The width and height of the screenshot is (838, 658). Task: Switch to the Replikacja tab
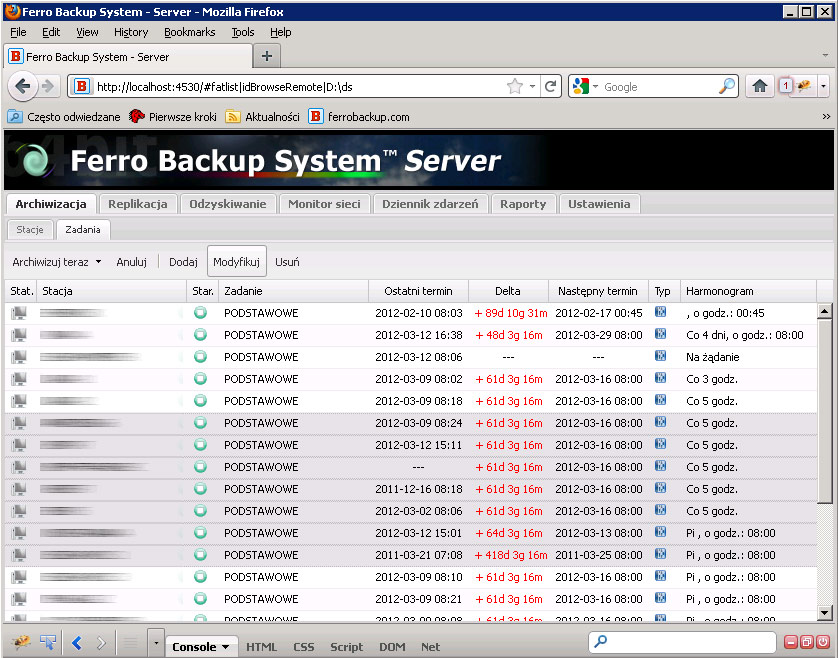(x=138, y=204)
